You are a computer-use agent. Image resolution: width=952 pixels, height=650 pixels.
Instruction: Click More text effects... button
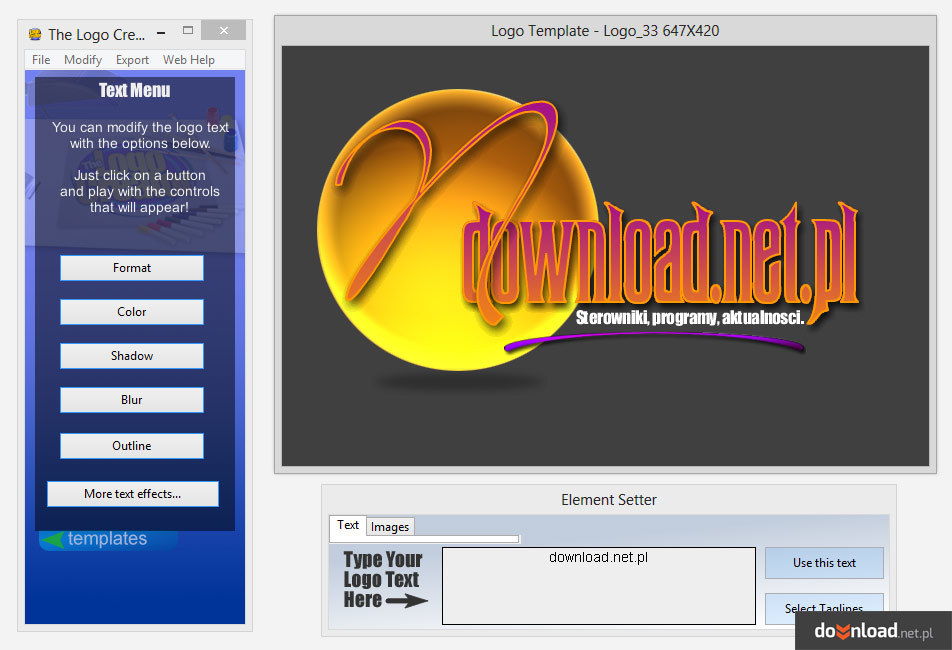(x=133, y=494)
